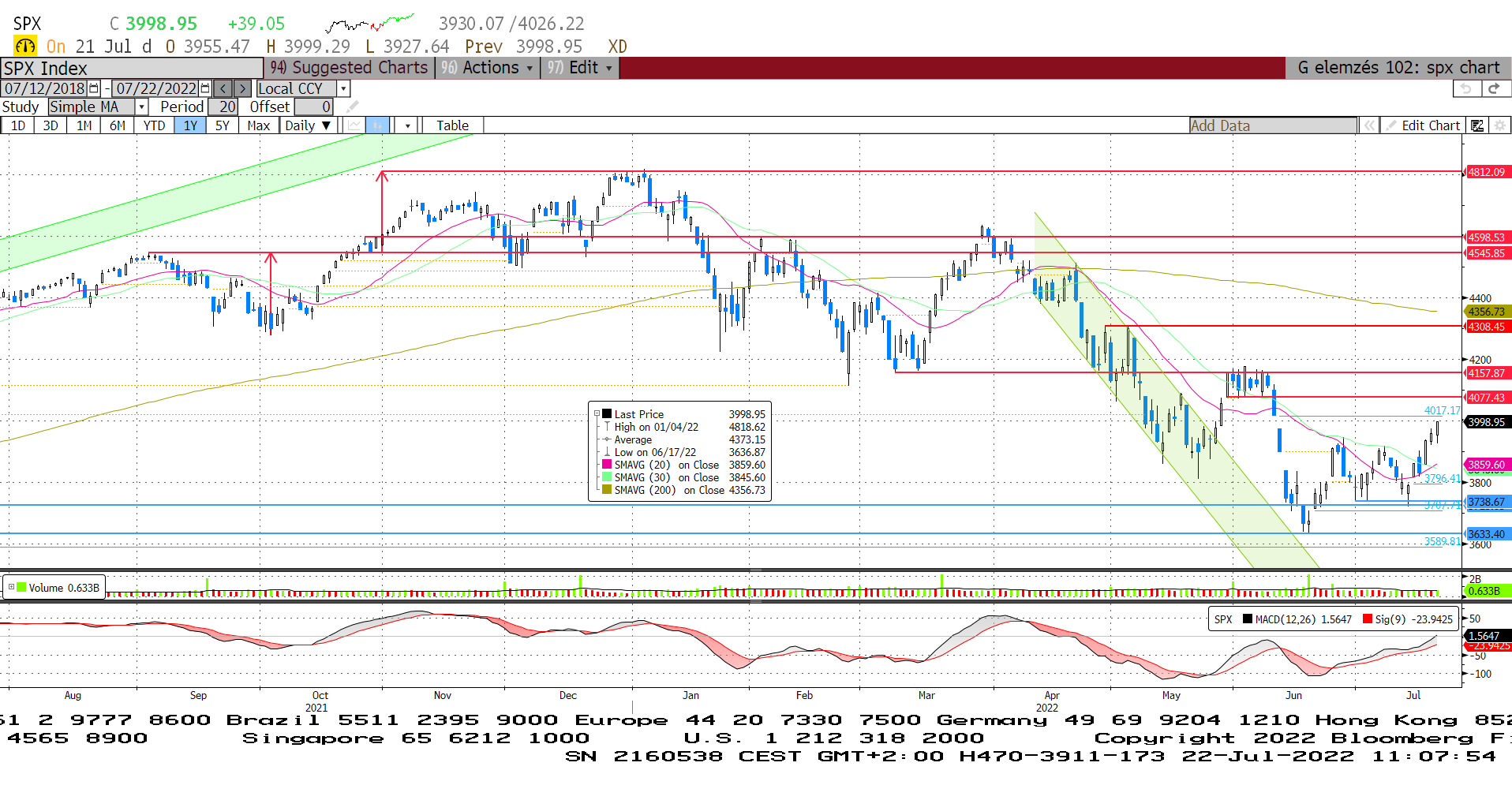The height and width of the screenshot is (800, 1512).
Task: Select the 3D range tab
Action: pyautogui.click(x=51, y=125)
